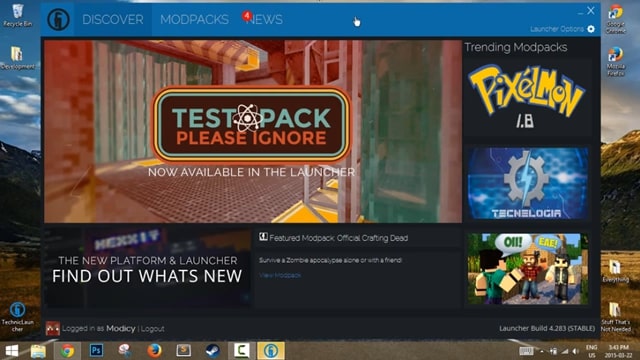The image size is (640, 360).
Task: Click the Modicy username text
Action: [120, 328]
